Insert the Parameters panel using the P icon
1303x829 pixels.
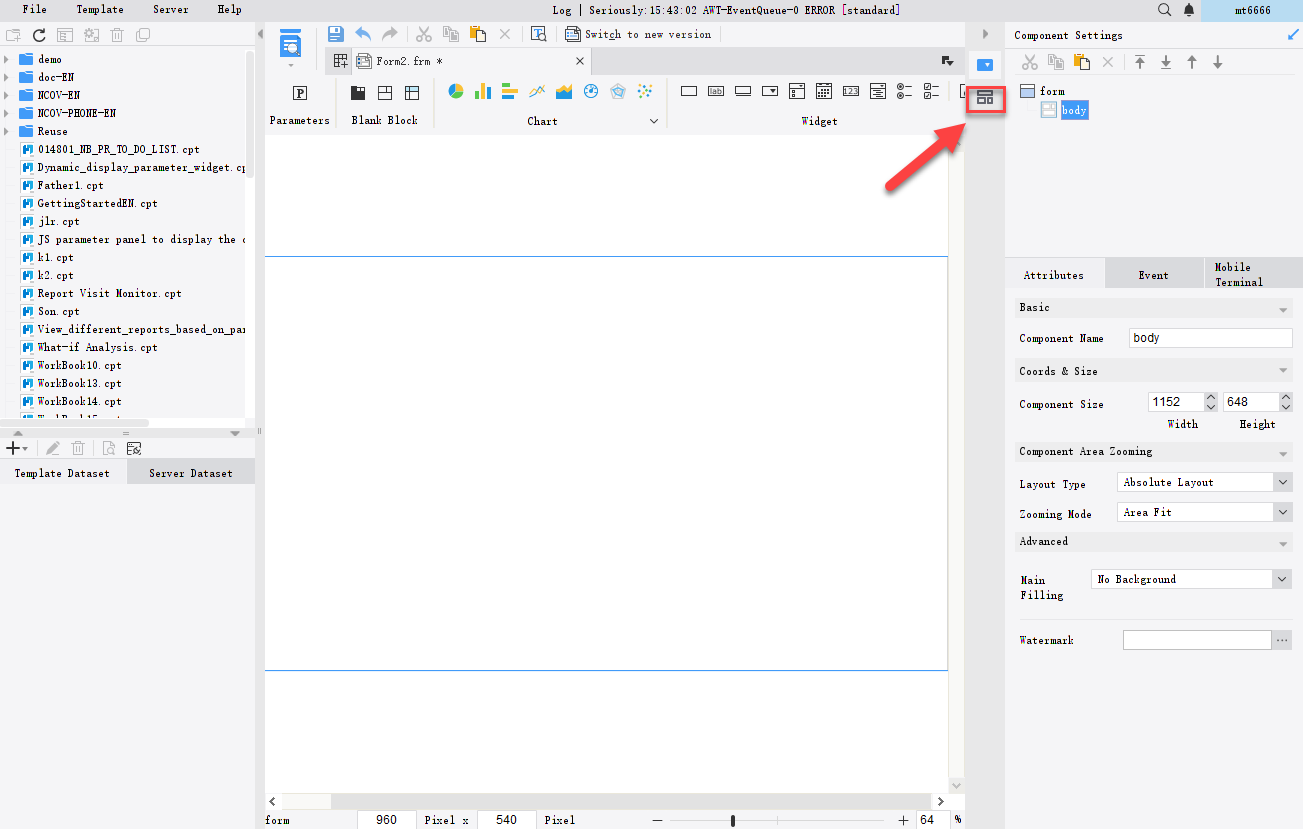click(299, 93)
